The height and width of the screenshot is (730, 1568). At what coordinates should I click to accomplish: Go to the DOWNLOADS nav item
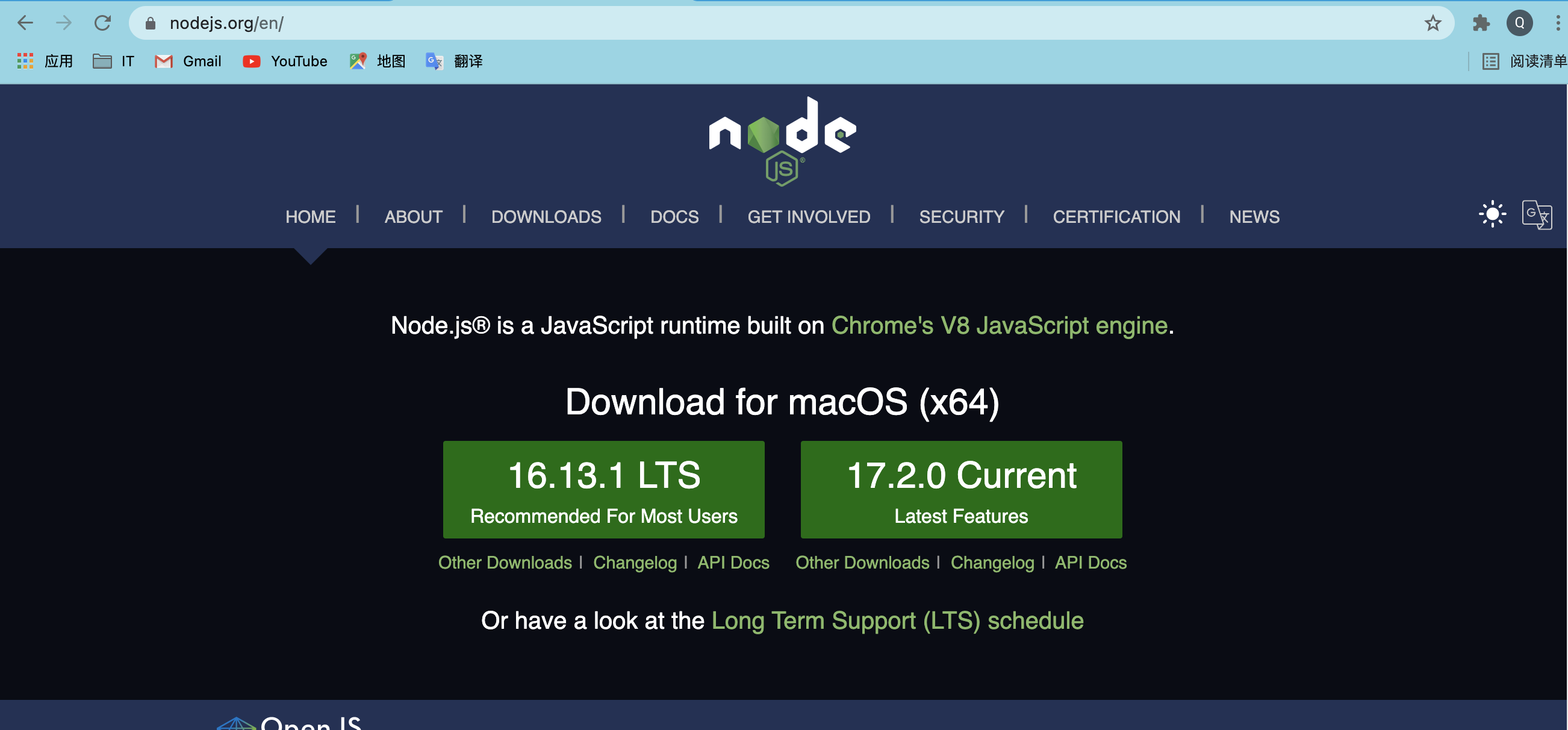coord(546,217)
